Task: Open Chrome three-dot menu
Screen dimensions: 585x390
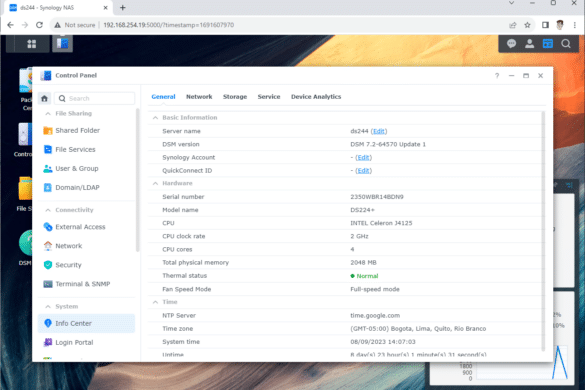Action: (x=575, y=25)
